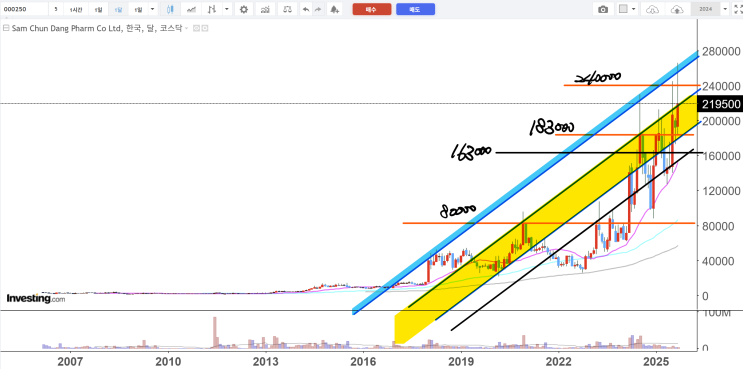Click the 2010 time axis label
This screenshot has width=743, height=369.
click(x=168, y=362)
